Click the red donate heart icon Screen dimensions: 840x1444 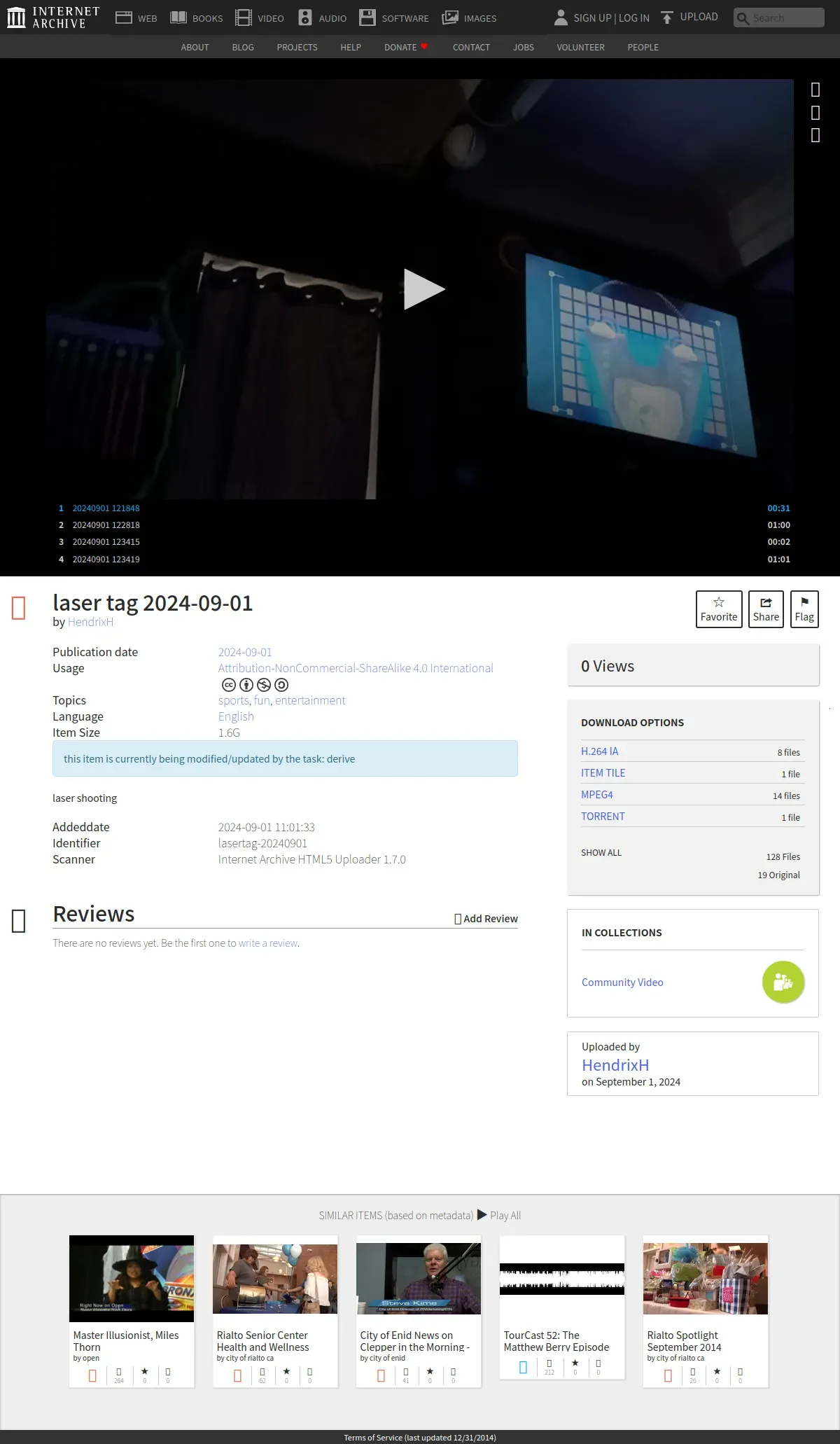tap(424, 47)
